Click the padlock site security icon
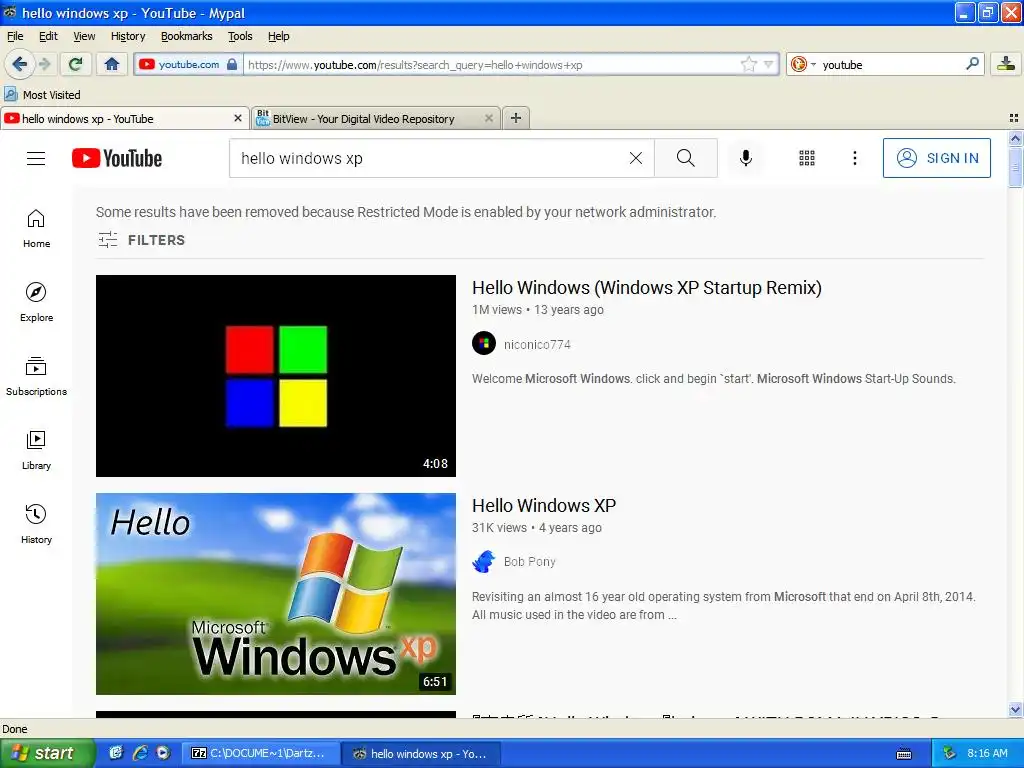This screenshot has height=768, width=1024. [232, 64]
